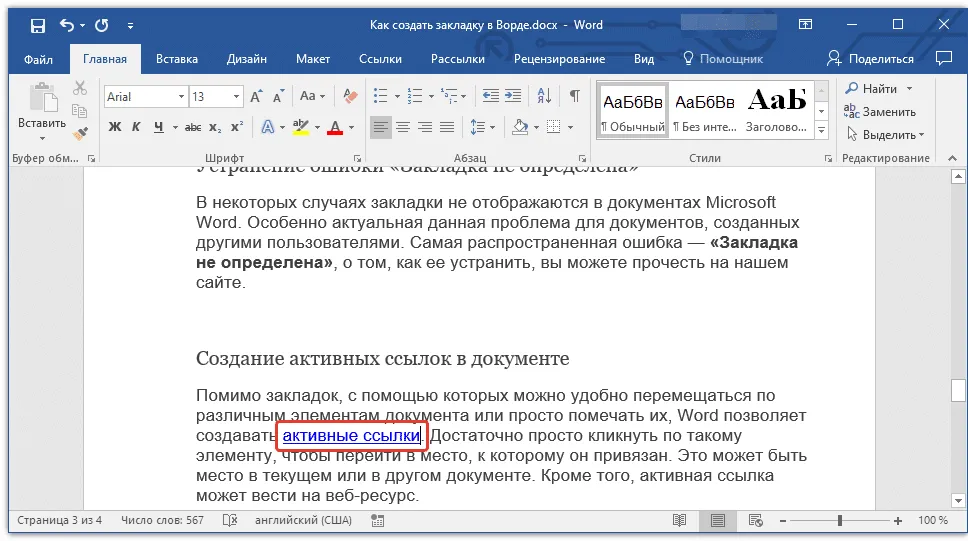Open the Макет ribbon tab
This screenshot has height=541, width=968.
[x=312, y=59]
